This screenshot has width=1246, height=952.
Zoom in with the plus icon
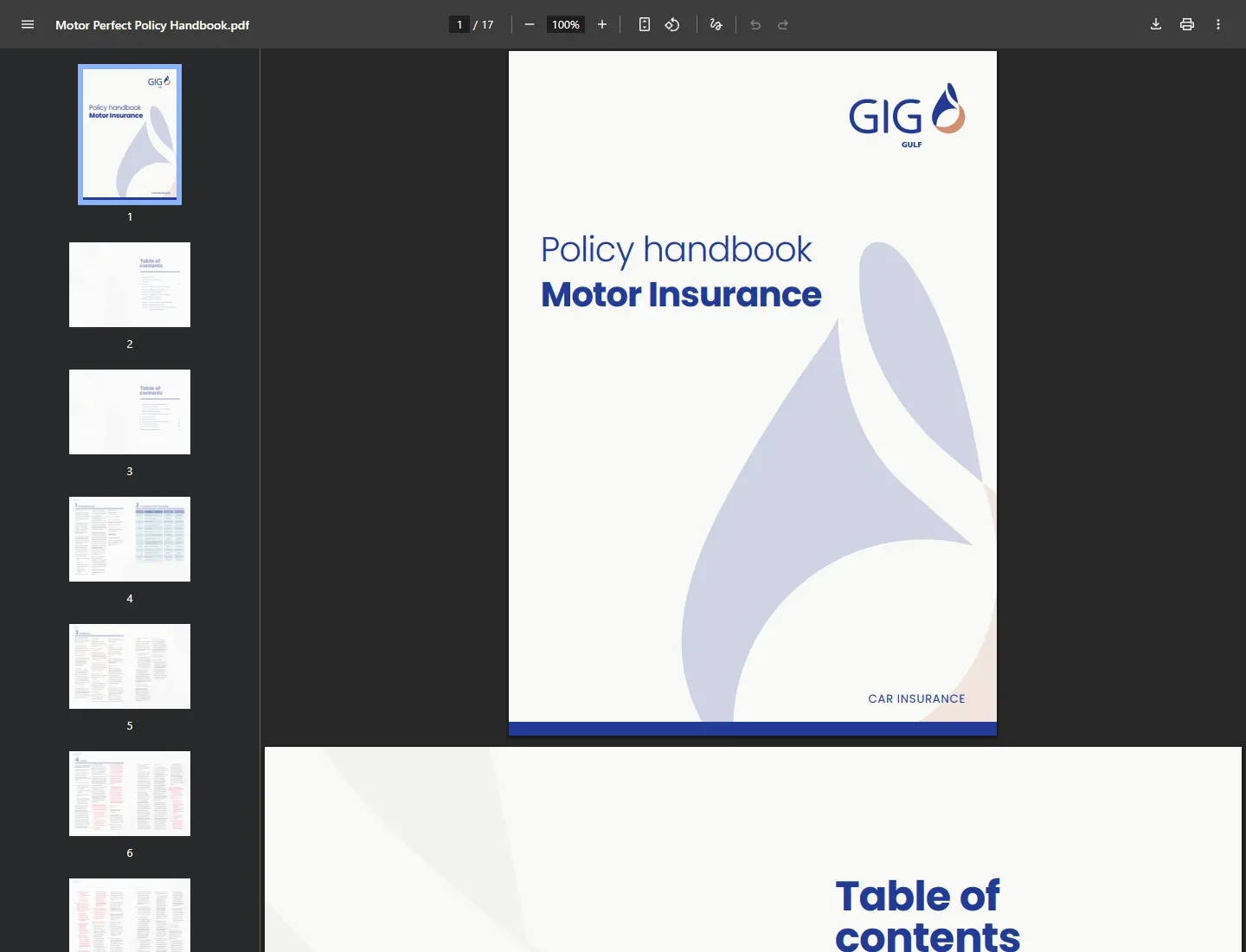(x=602, y=24)
